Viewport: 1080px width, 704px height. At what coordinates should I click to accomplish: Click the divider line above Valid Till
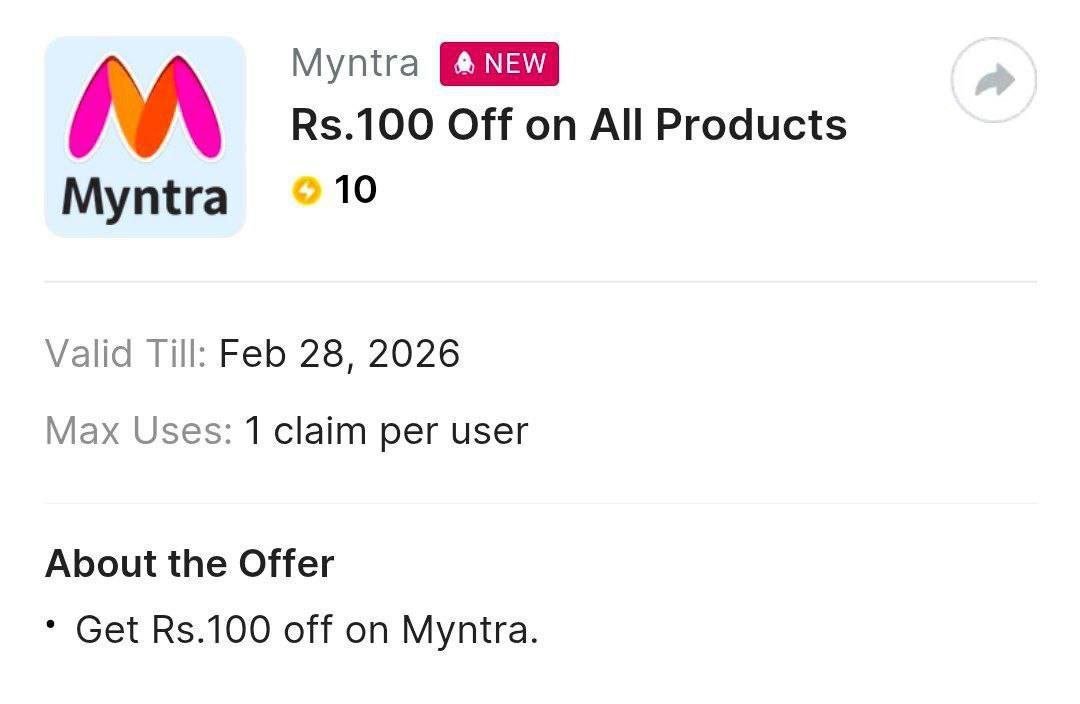pyautogui.click(x=540, y=282)
